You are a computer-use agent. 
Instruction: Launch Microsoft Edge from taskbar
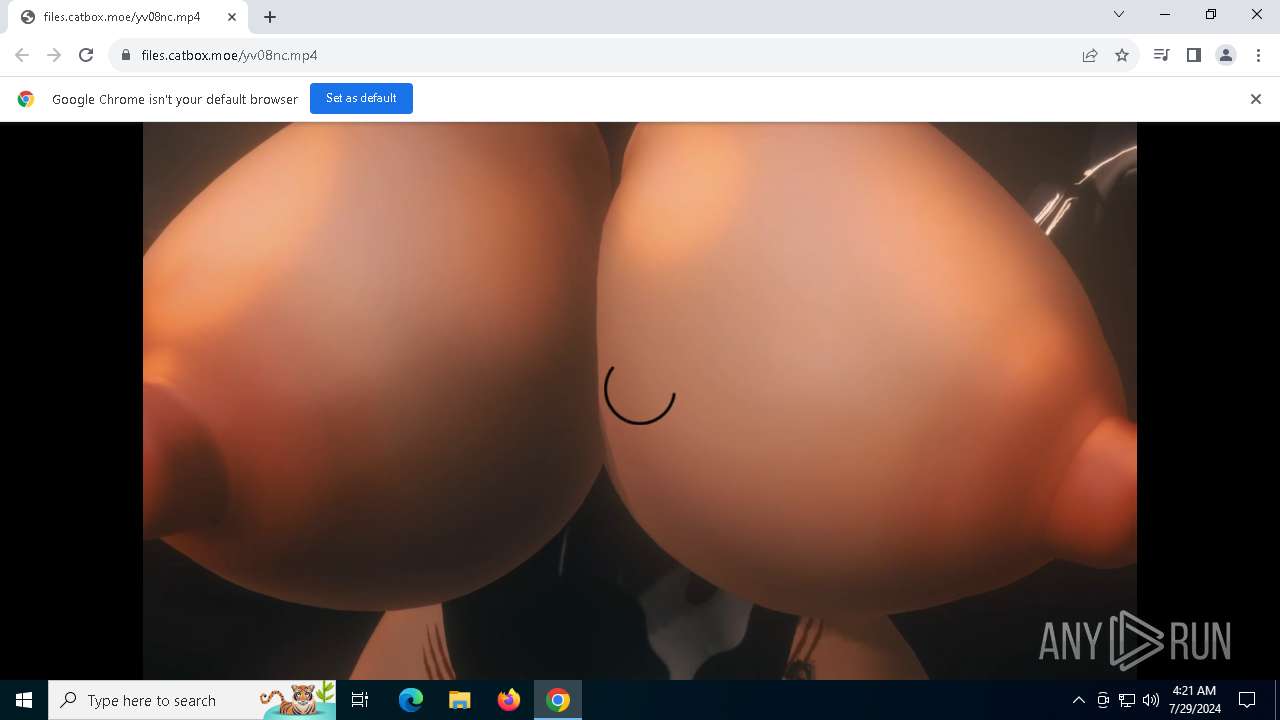point(411,700)
